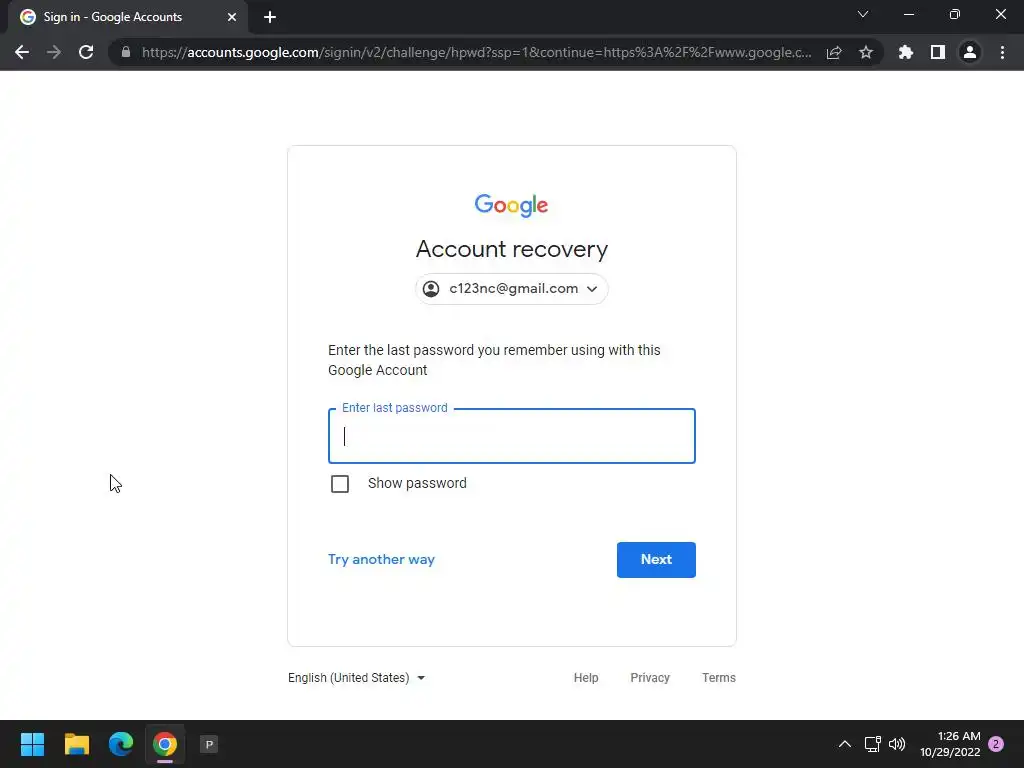
Task: Click the address bar URL
Action: [477, 52]
